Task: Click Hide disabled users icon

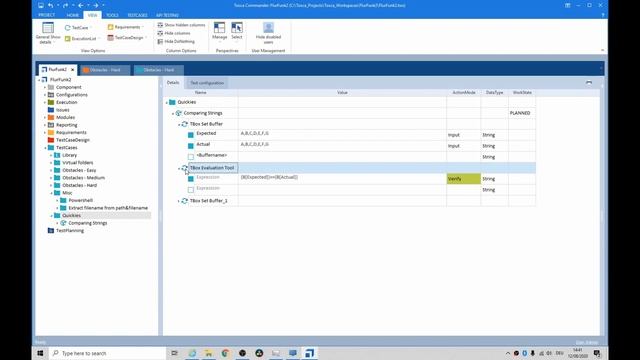Action: tap(268, 28)
